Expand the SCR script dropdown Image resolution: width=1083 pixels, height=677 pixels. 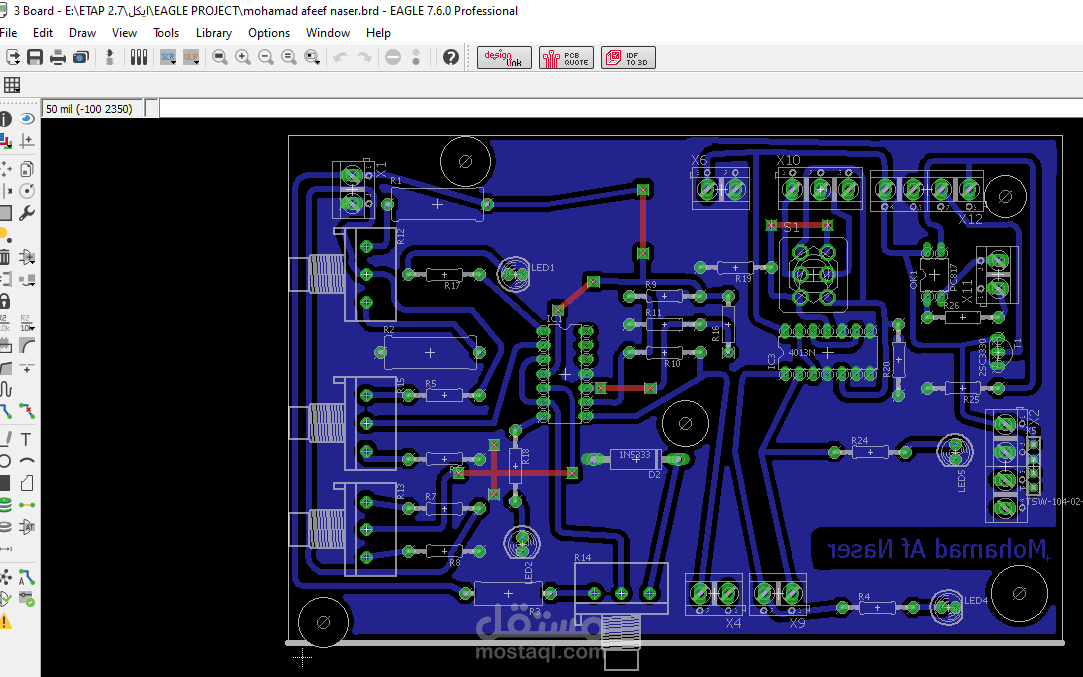[x=168, y=57]
